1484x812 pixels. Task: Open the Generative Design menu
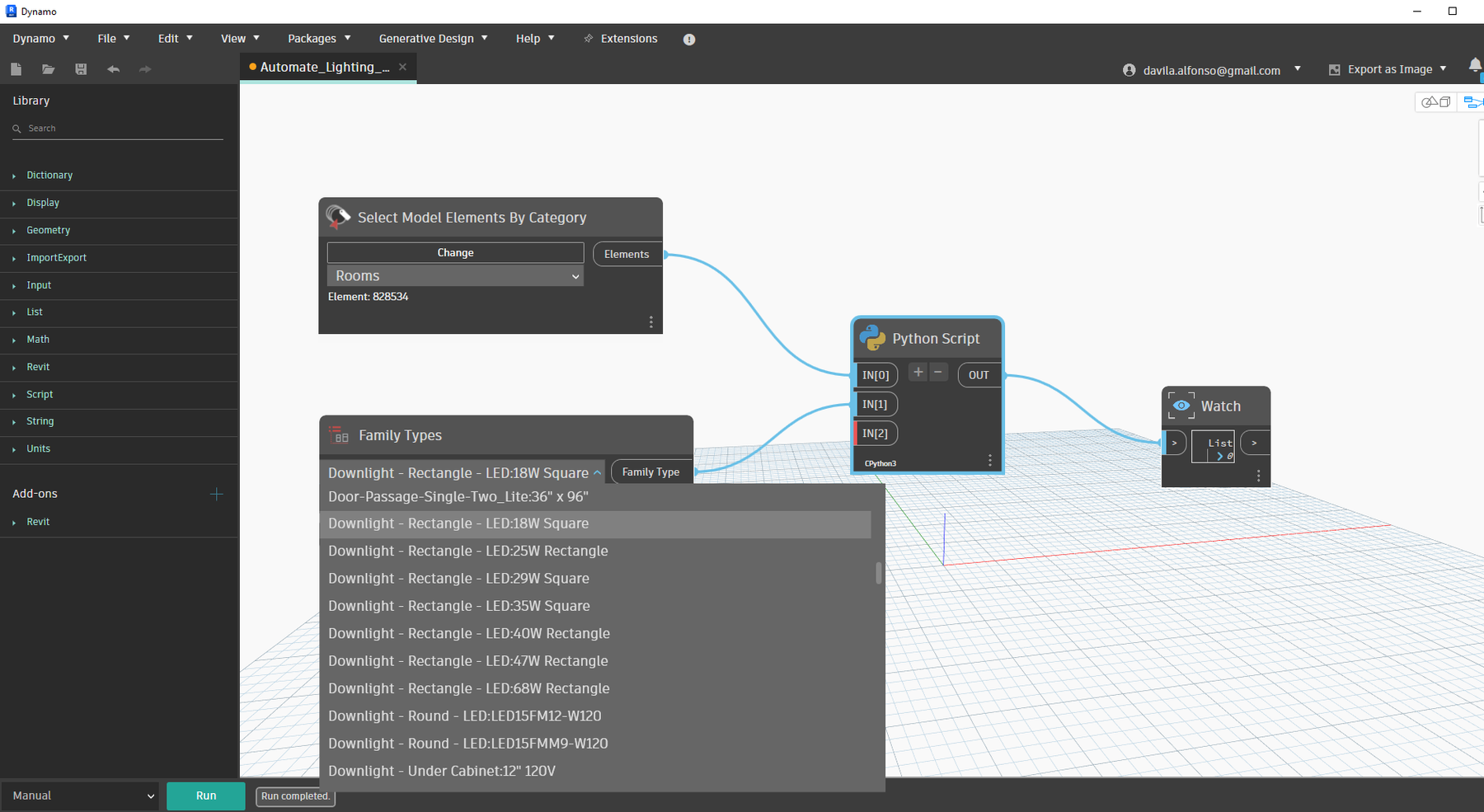[x=433, y=39]
